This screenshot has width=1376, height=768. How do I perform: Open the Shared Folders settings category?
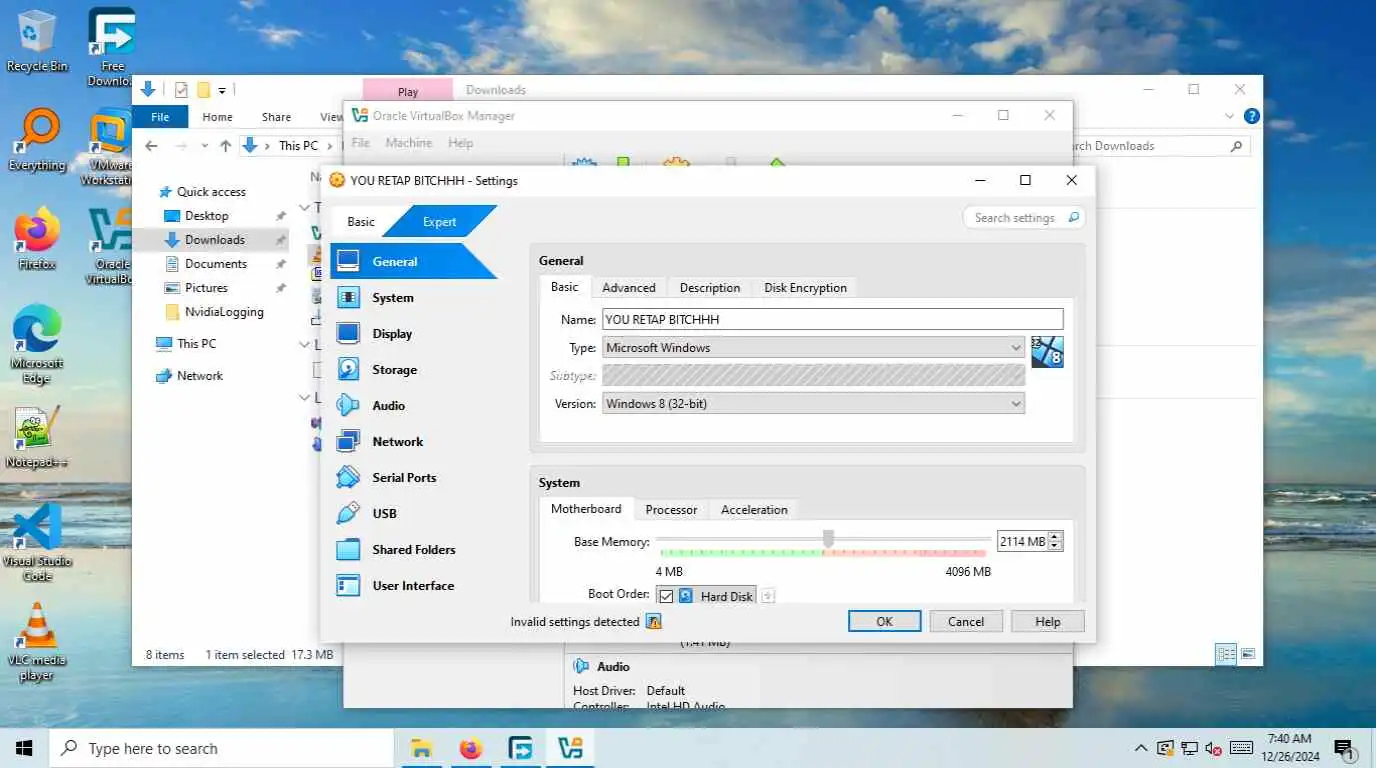(x=413, y=549)
